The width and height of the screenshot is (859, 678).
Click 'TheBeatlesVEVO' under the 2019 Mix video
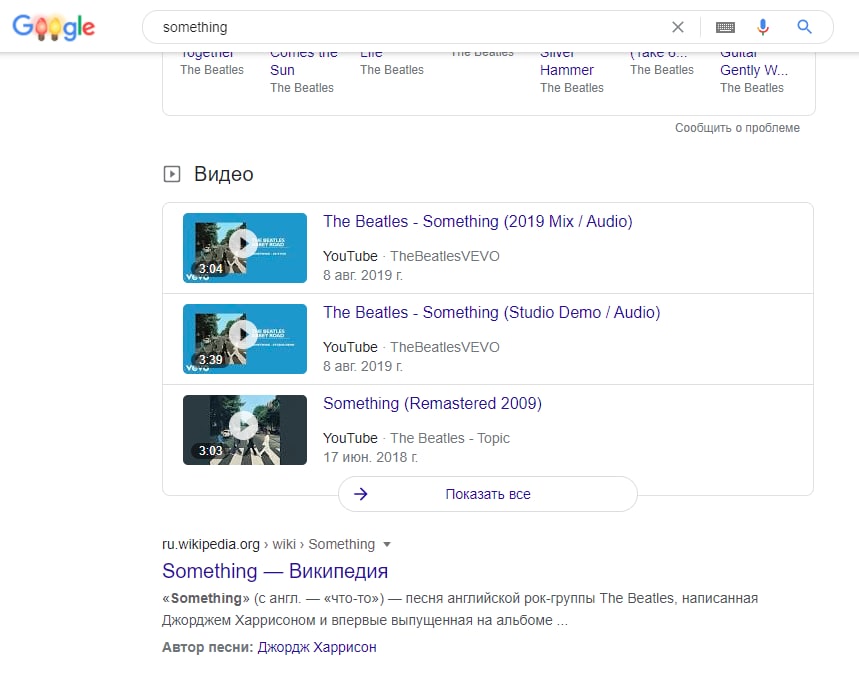point(445,256)
